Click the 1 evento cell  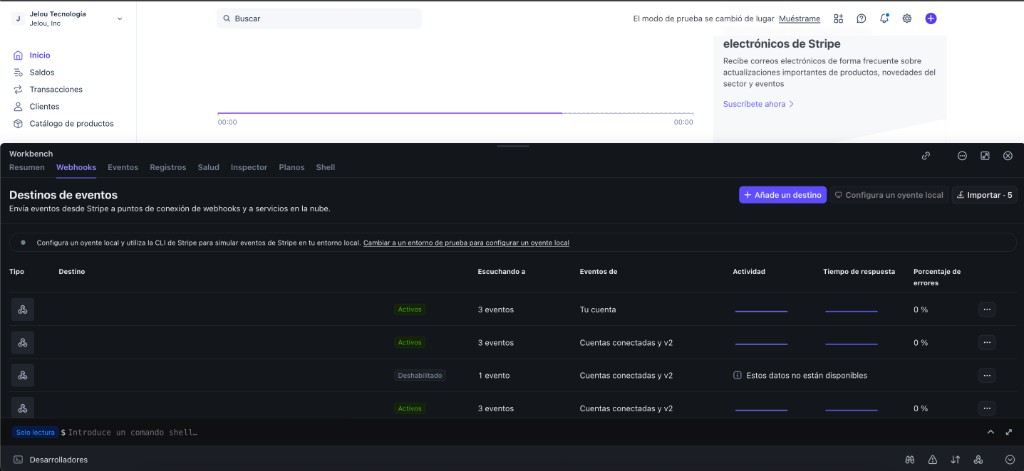click(x=494, y=376)
